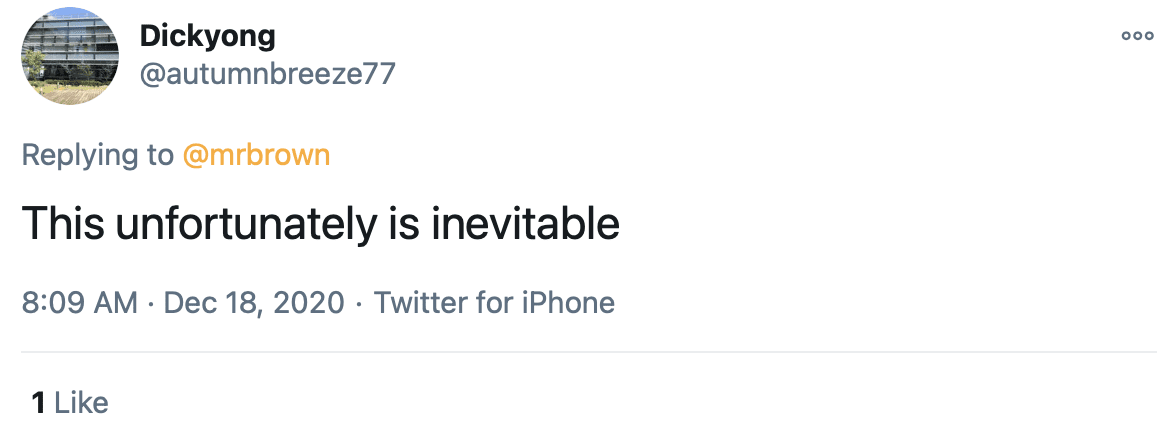Select the tweet text "This unfortunately is inevitable"
Image resolution: width=1174 pixels, height=428 pixels.
pos(320,223)
